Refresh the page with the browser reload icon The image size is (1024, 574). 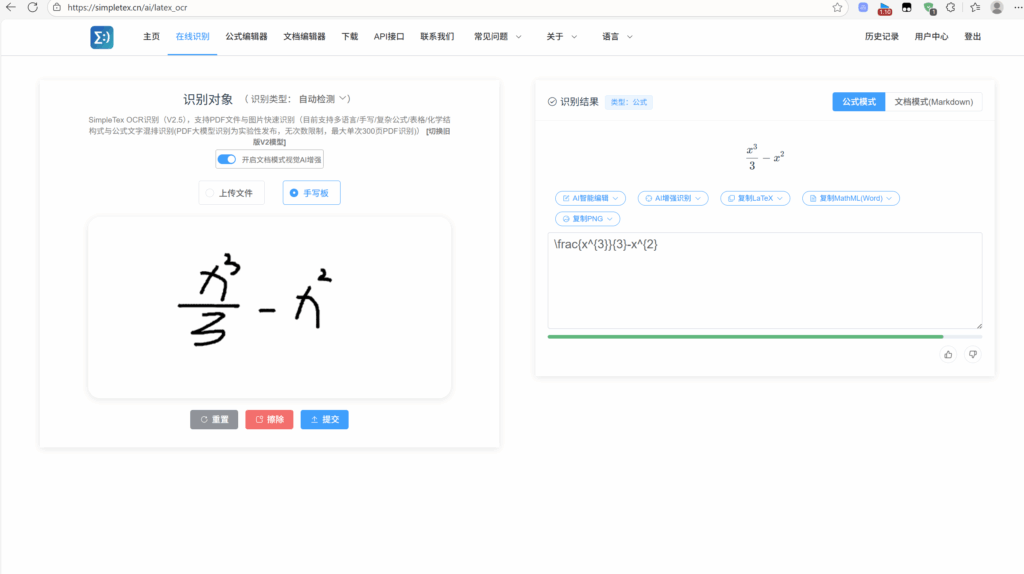tap(32, 7)
